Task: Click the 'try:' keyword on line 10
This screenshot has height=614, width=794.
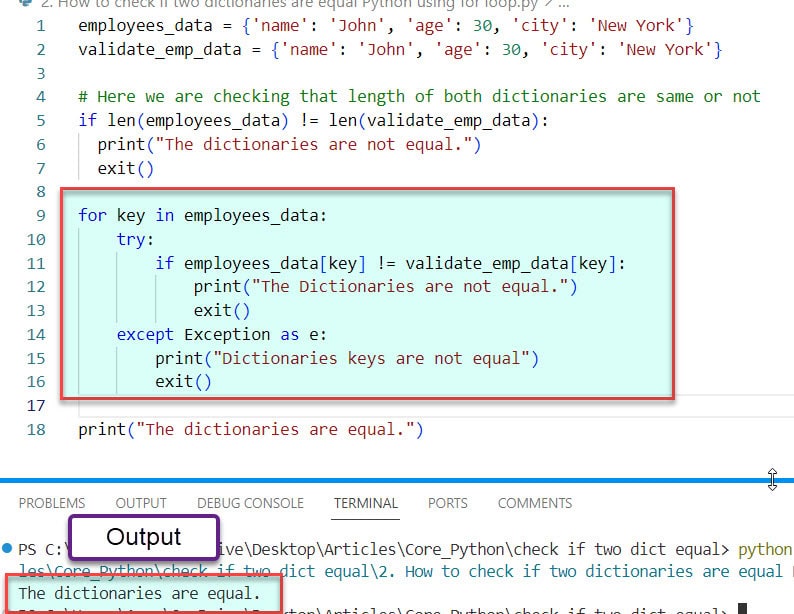Action: (x=135, y=240)
